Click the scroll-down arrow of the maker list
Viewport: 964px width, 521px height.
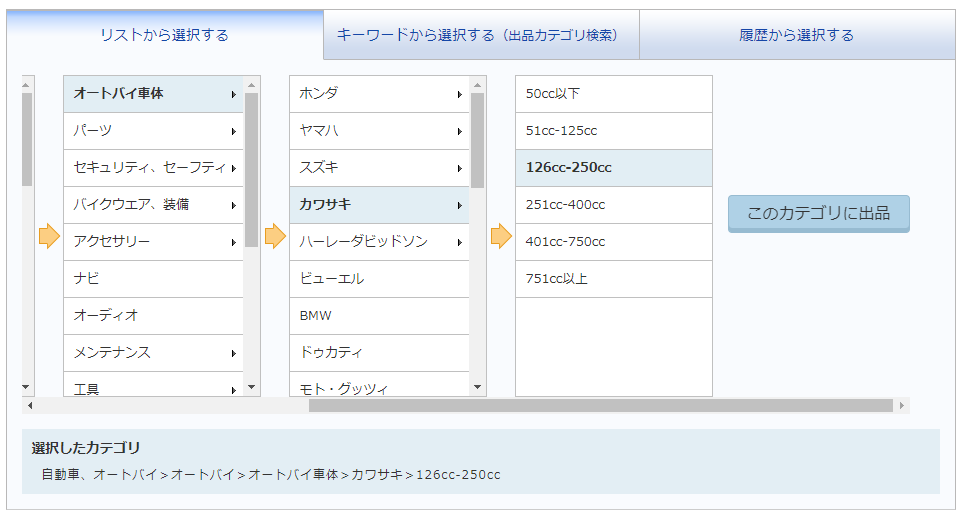pyautogui.click(x=478, y=388)
